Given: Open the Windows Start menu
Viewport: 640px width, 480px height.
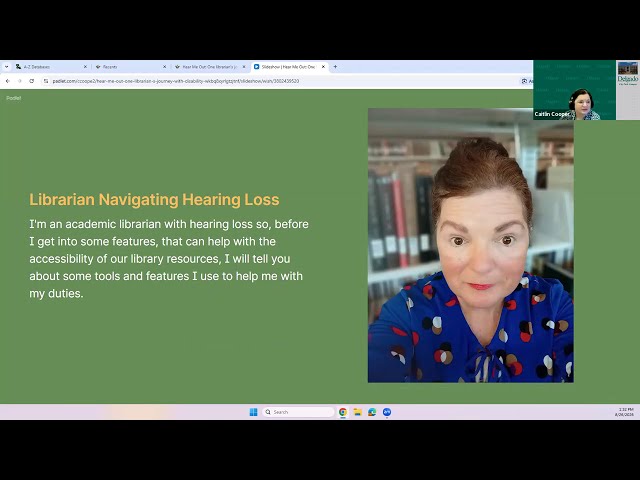Looking at the screenshot, I should click(x=253, y=412).
